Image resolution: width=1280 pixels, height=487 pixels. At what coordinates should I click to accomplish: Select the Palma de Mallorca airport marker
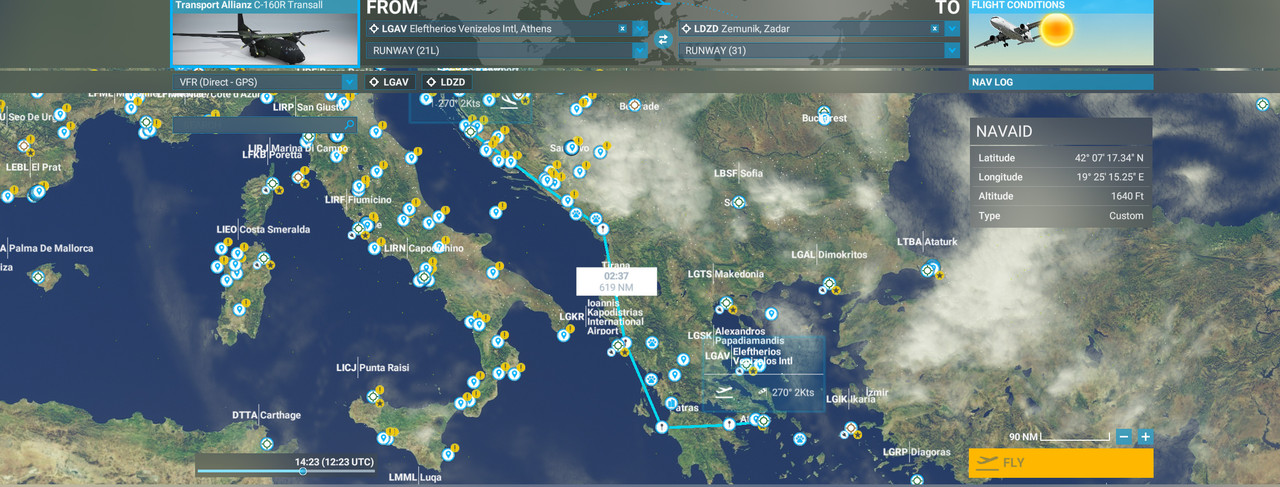[x=40, y=275]
